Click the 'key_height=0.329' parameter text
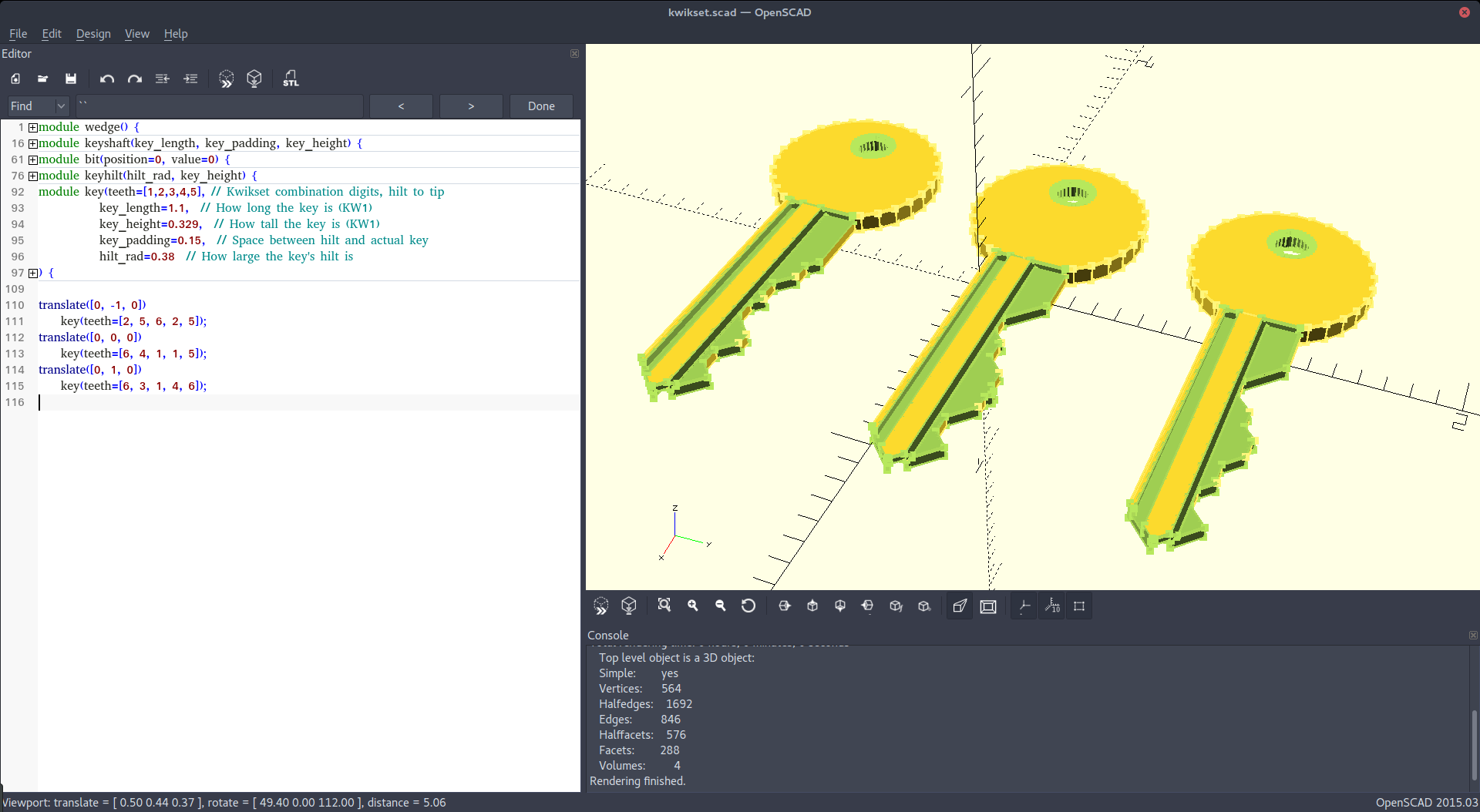Screen dimensions: 1480x812 (150, 224)
